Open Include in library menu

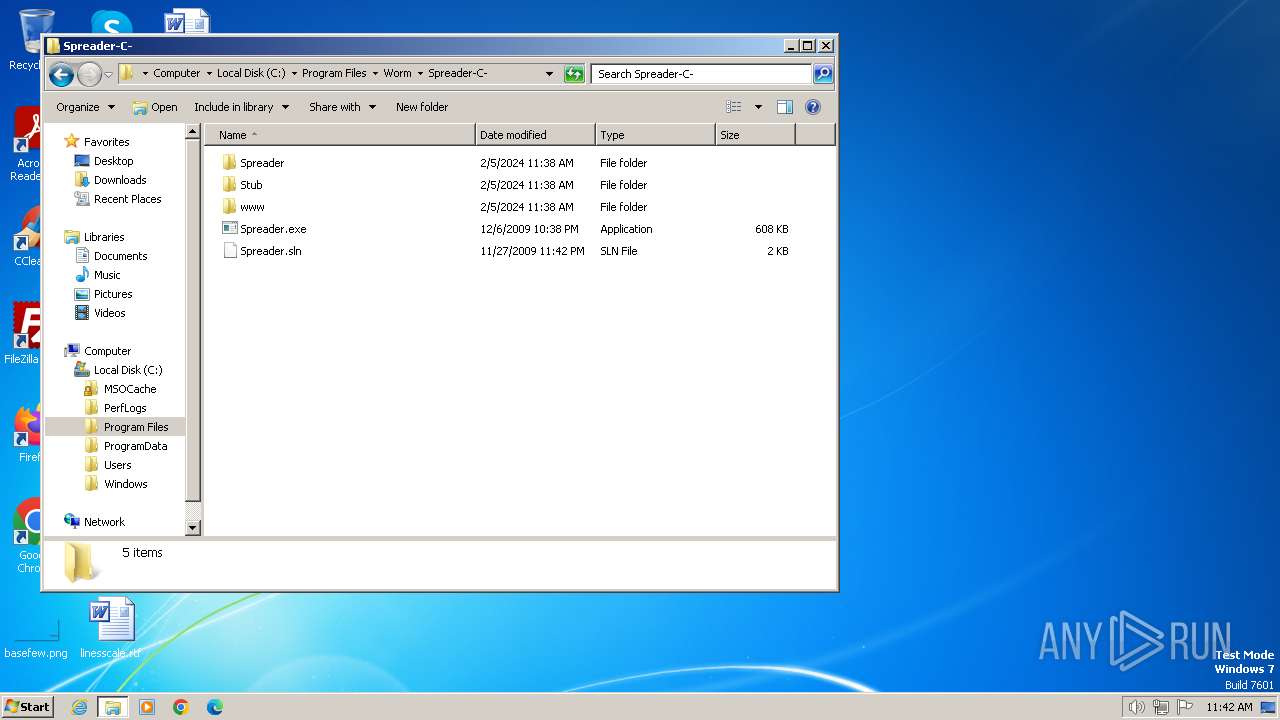(x=241, y=107)
